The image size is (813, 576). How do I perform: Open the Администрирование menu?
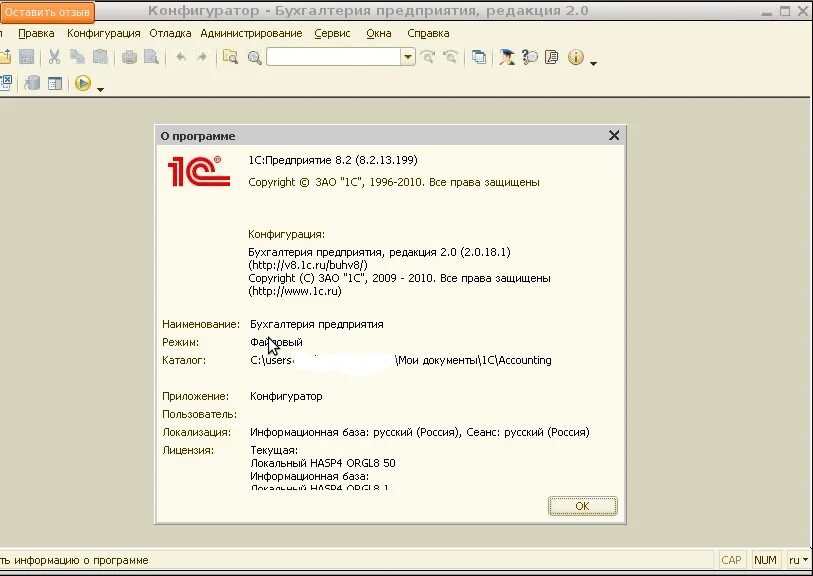pyautogui.click(x=251, y=33)
